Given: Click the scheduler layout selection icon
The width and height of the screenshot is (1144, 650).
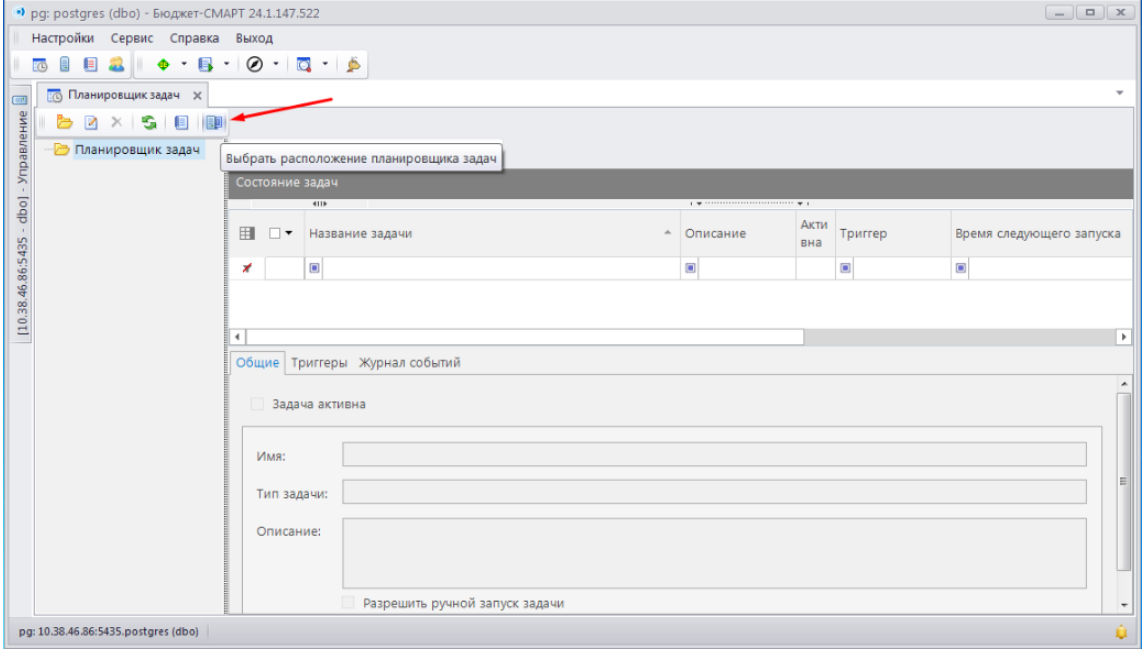Looking at the screenshot, I should pyautogui.click(x=214, y=123).
